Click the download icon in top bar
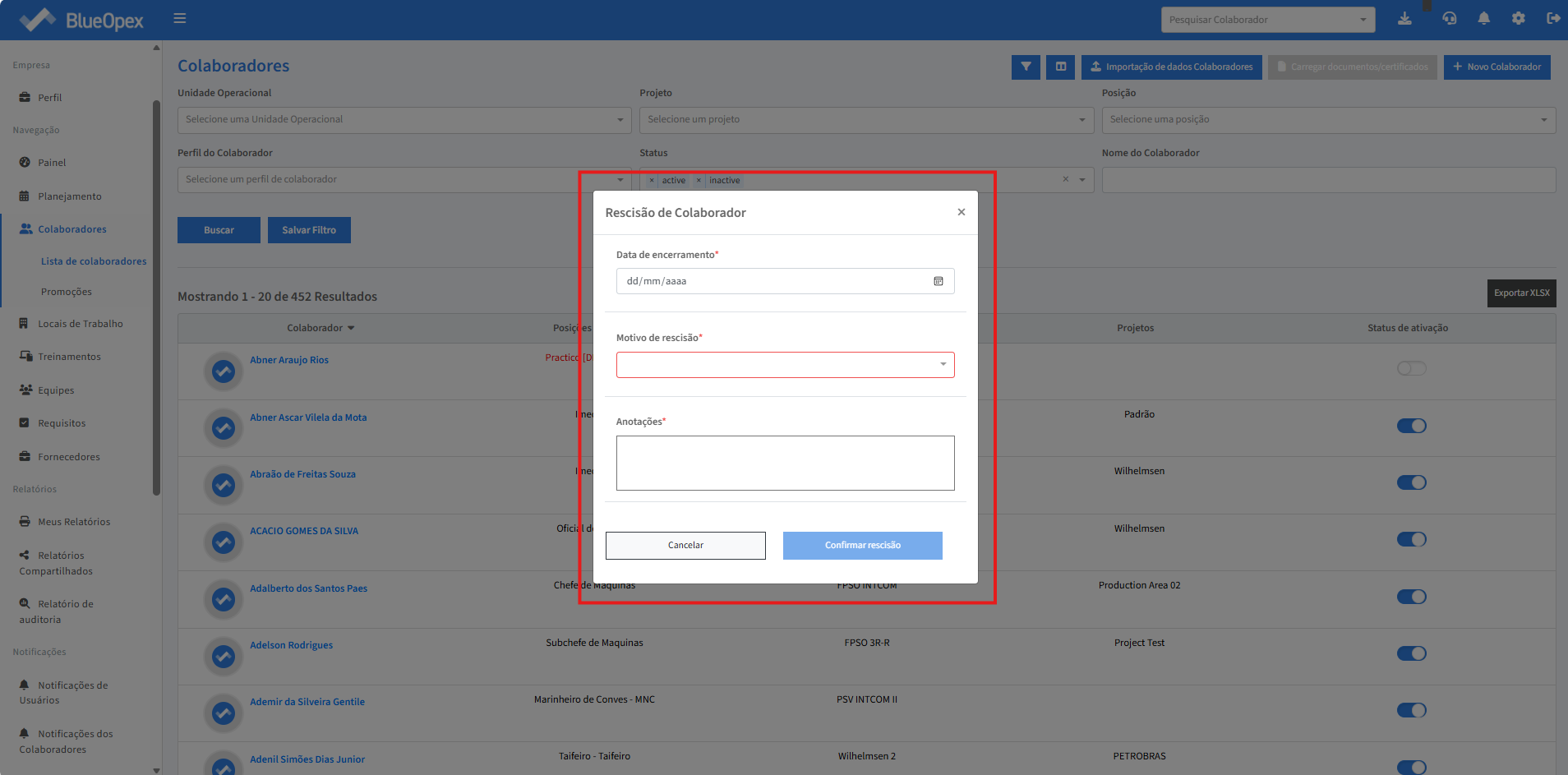The width and height of the screenshot is (1568, 775). [1404, 18]
